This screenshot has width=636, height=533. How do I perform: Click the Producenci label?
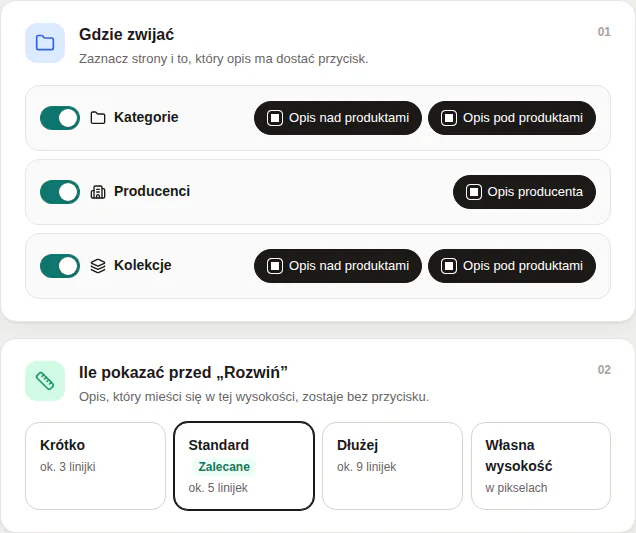click(152, 191)
